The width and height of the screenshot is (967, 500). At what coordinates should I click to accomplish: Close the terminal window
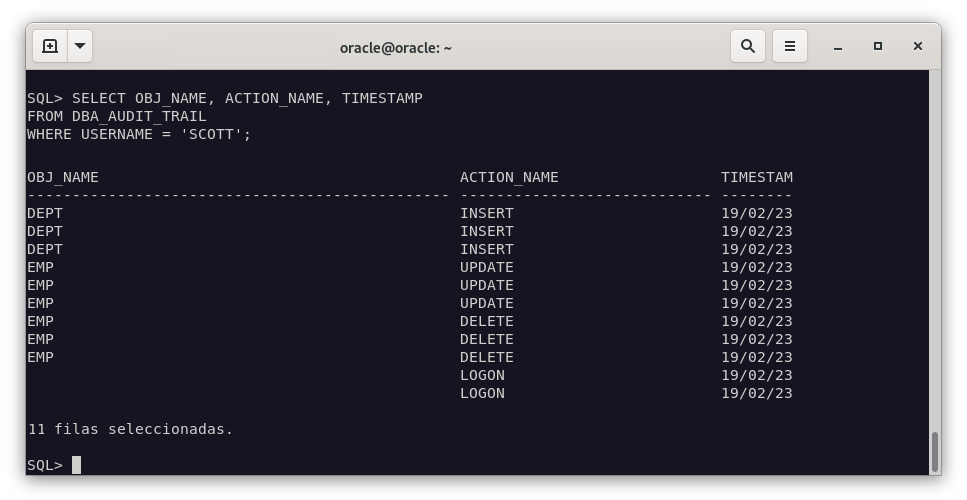(917, 46)
